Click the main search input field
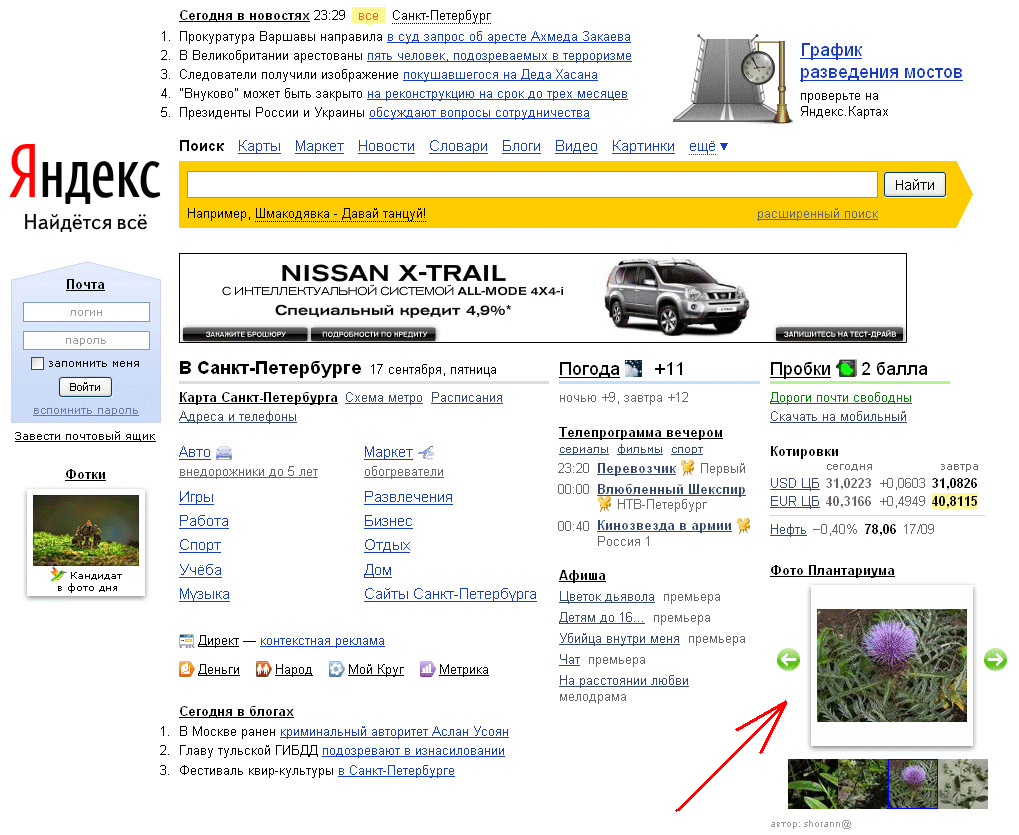Screen dimensions: 1019x835 [x=531, y=185]
